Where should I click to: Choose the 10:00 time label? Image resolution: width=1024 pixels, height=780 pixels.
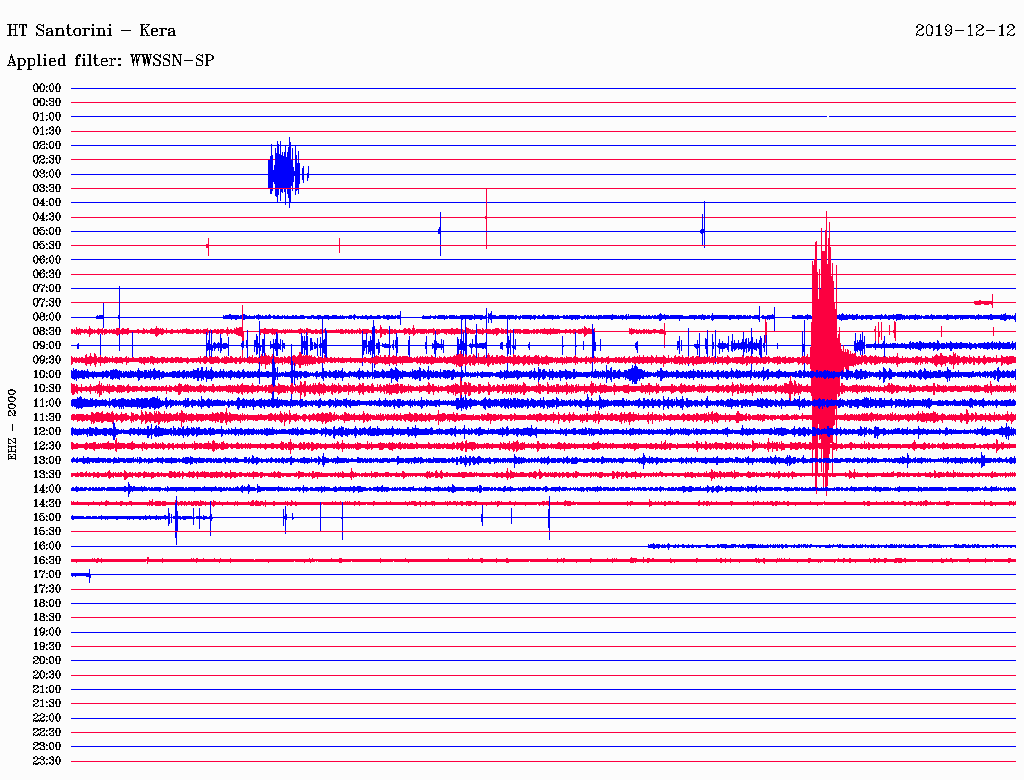coord(47,374)
